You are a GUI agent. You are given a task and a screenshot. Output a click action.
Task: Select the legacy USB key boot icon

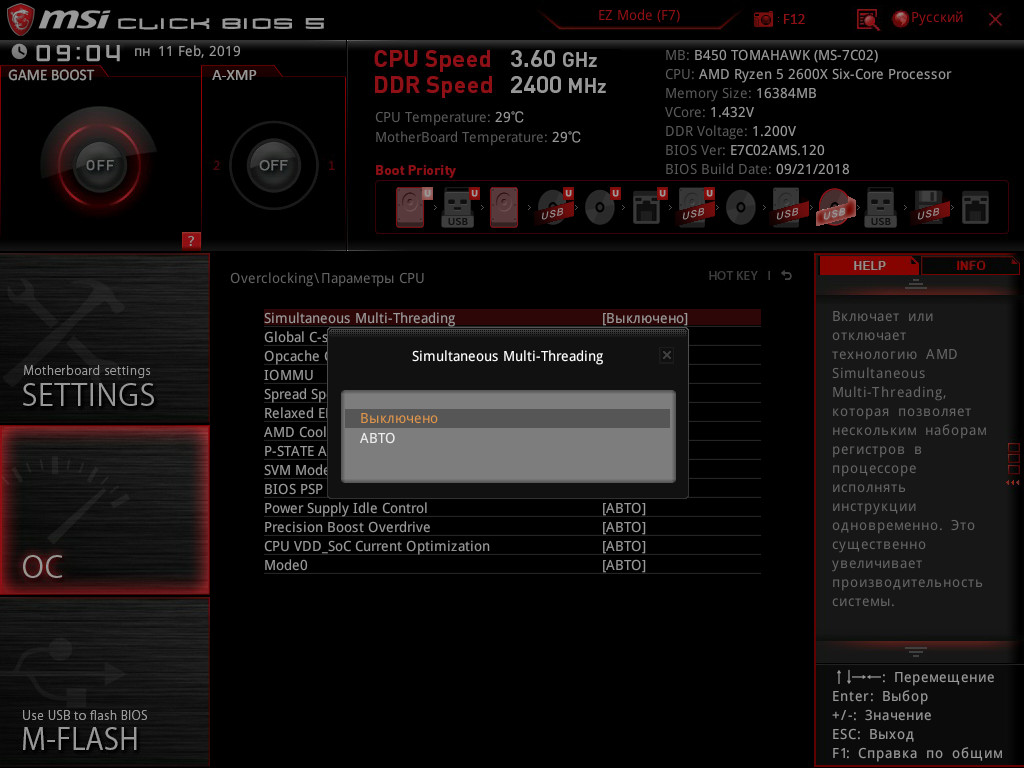pyautogui.click(x=880, y=208)
